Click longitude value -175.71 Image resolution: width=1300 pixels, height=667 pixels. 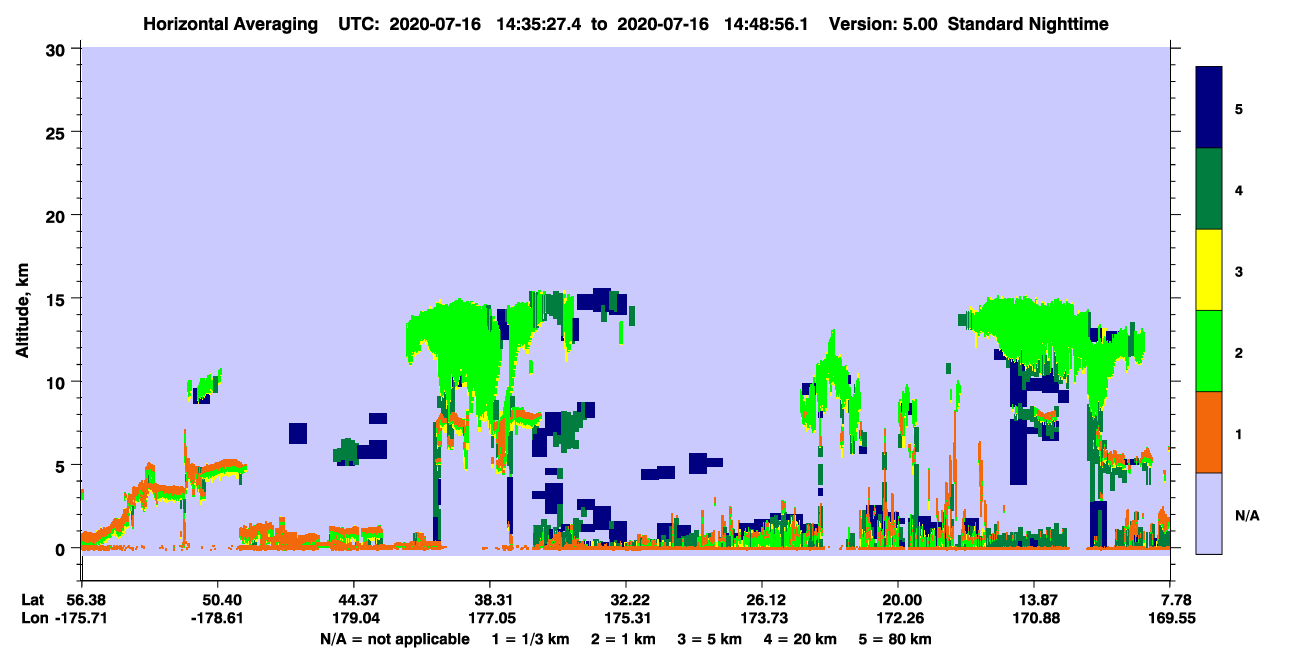pos(82,619)
